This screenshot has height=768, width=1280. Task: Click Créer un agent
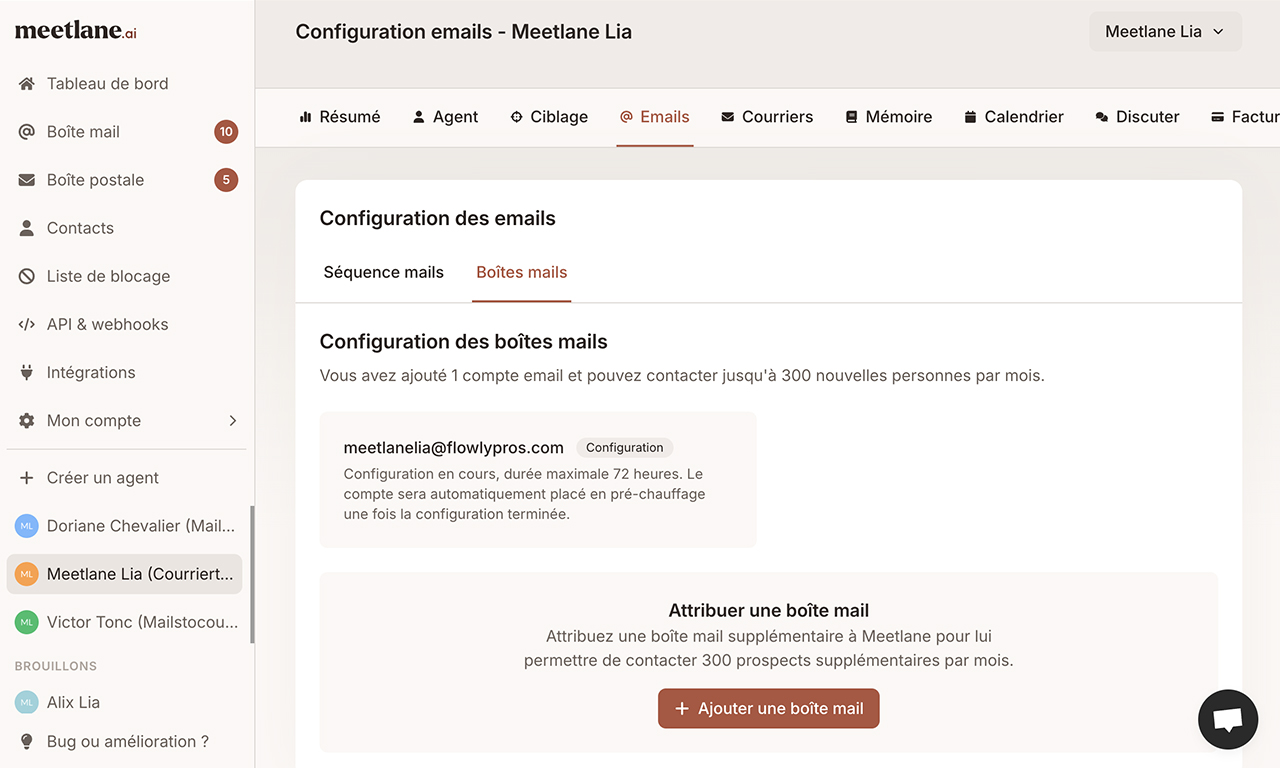102,478
